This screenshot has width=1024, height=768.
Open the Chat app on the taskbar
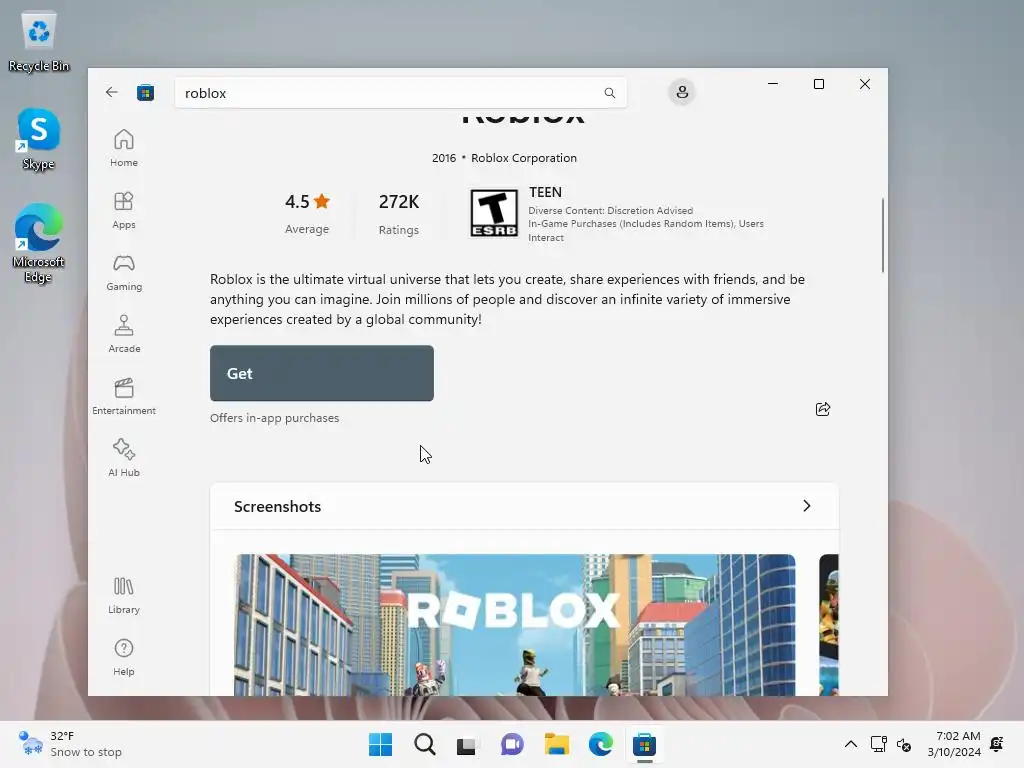512,744
